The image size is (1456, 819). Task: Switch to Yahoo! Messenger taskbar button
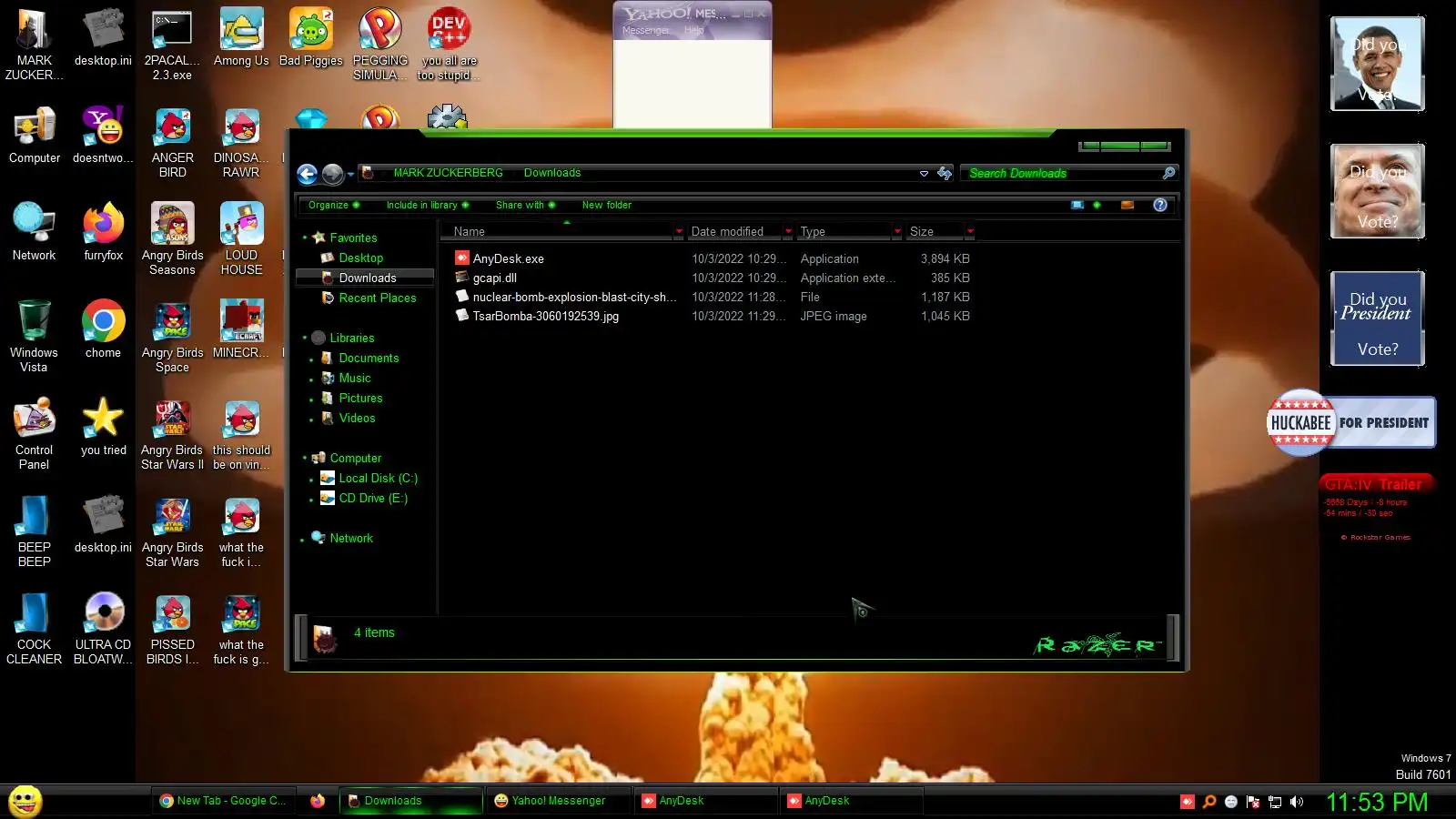pos(557,801)
